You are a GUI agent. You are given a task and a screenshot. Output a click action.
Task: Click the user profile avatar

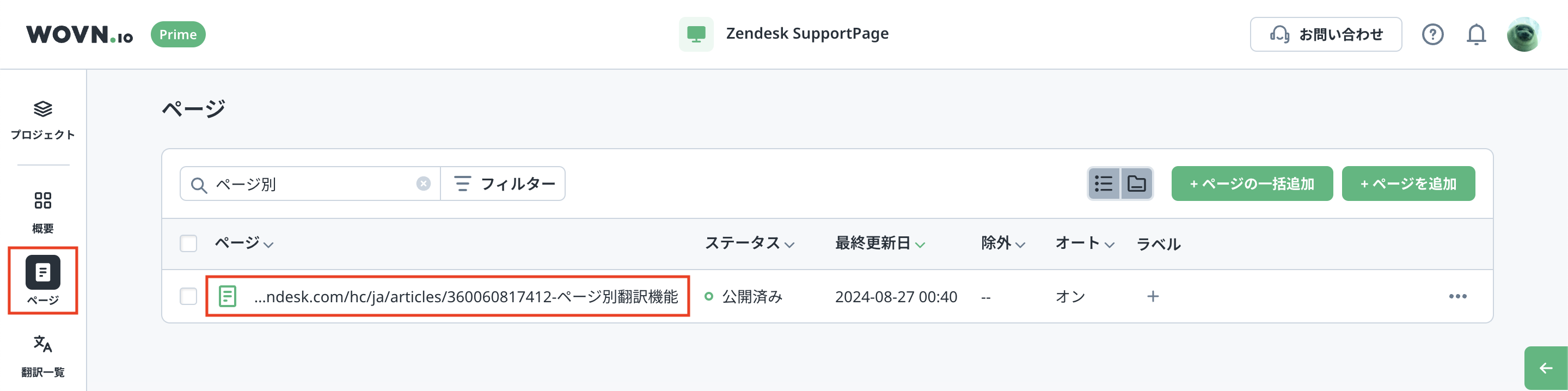[1523, 34]
